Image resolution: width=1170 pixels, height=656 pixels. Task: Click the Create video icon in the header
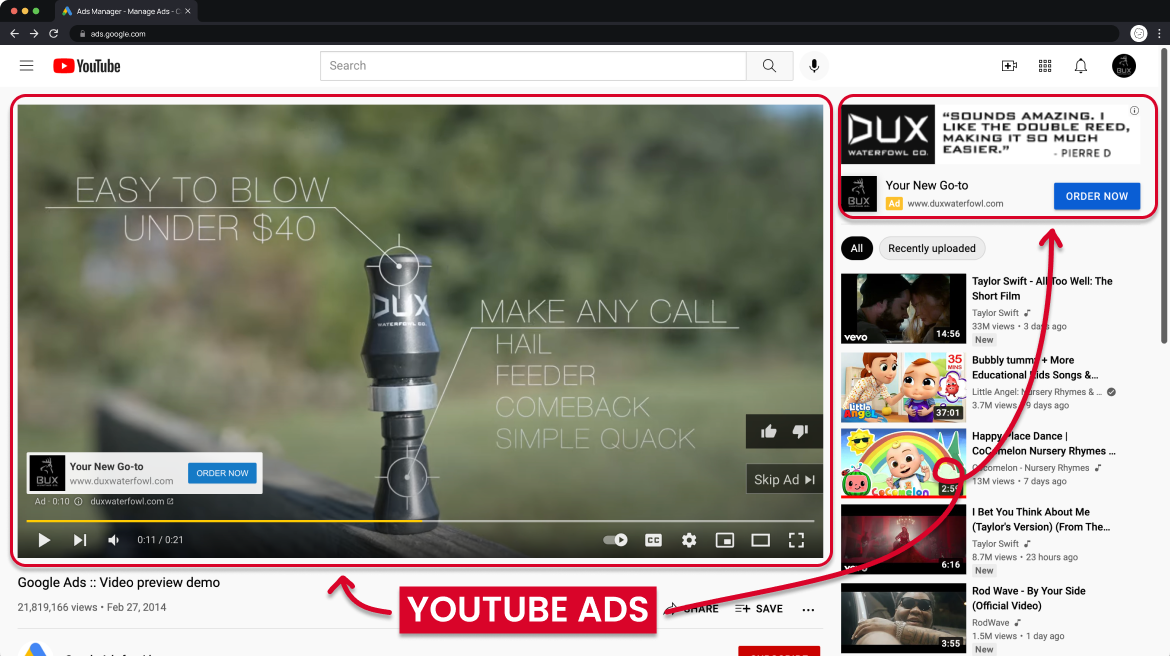click(1009, 65)
